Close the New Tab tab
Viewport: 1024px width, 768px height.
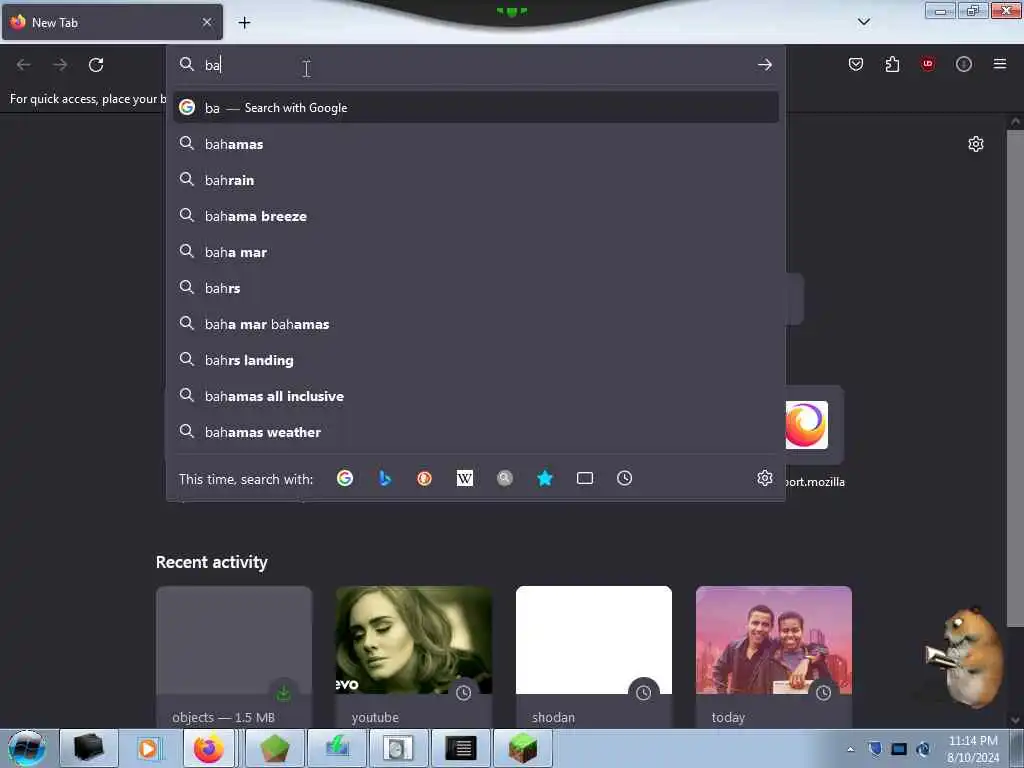pyautogui.click(x=207, y=22)
